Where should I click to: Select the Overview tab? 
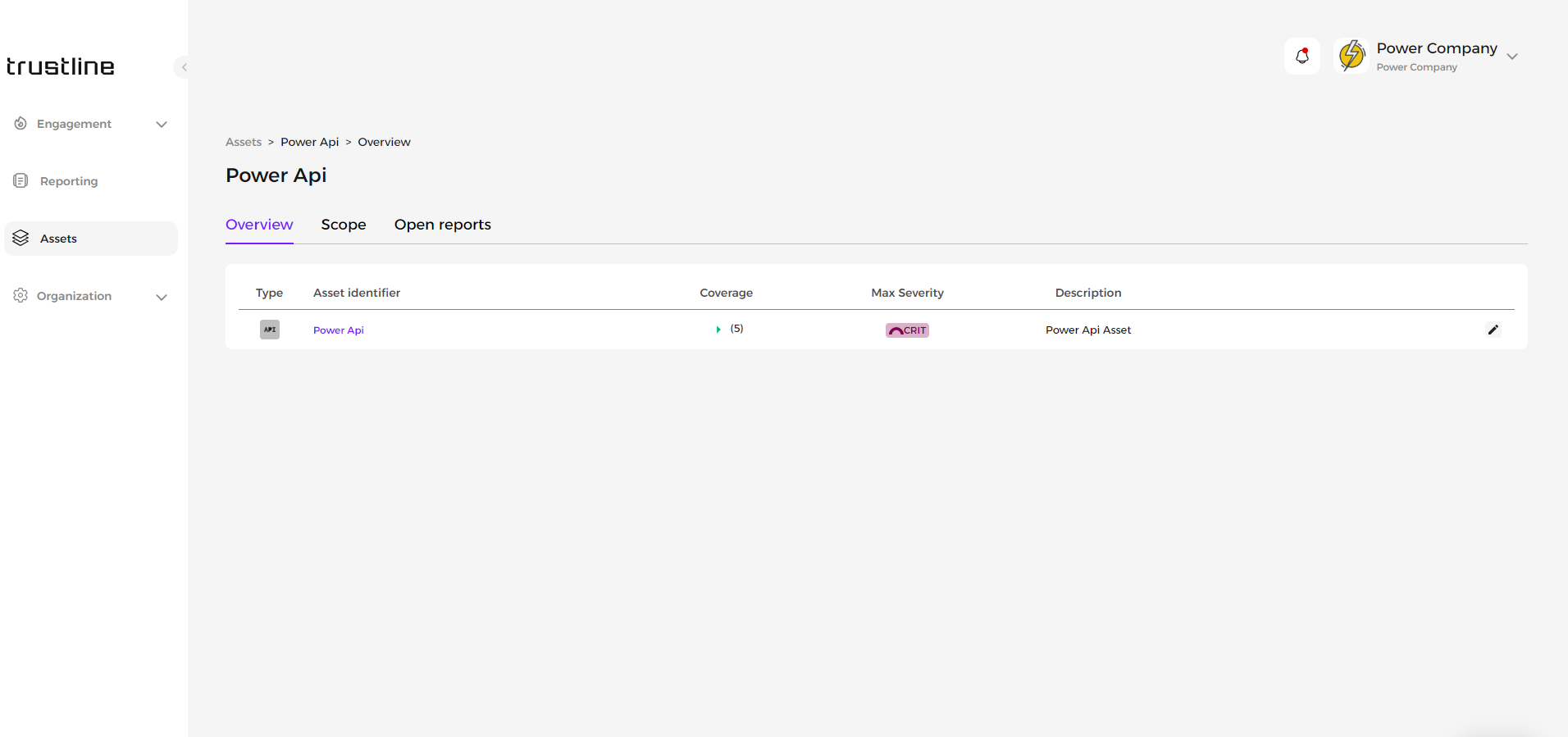259,225
